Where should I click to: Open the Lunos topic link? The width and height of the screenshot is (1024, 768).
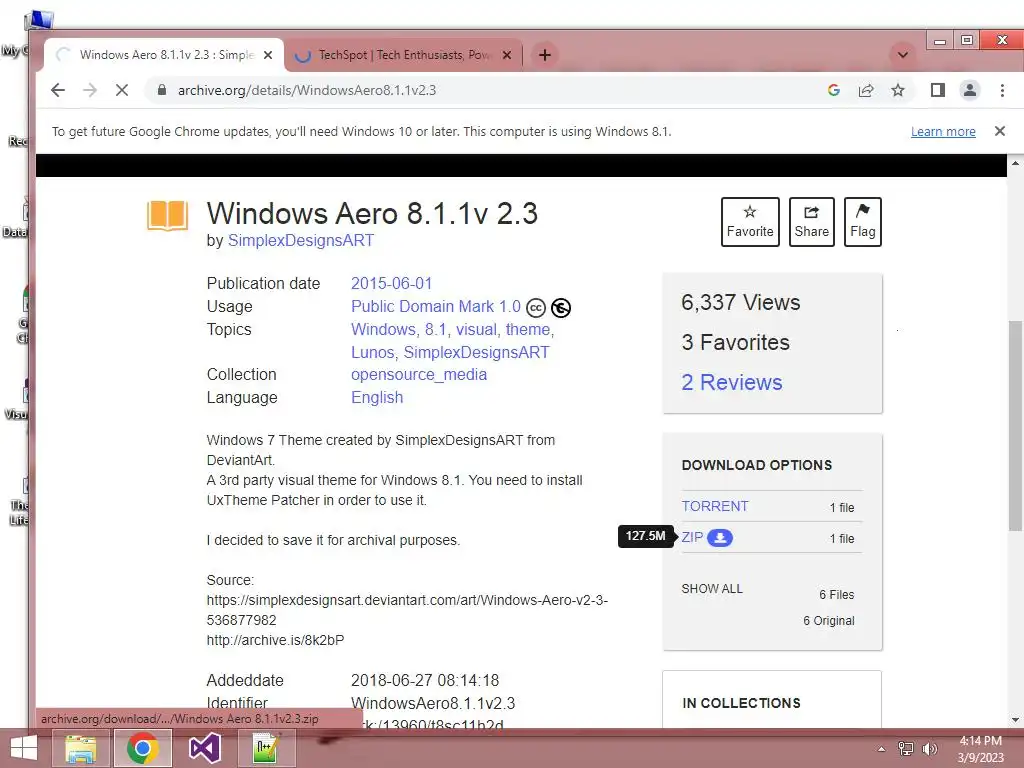click(x=374, y=352)
